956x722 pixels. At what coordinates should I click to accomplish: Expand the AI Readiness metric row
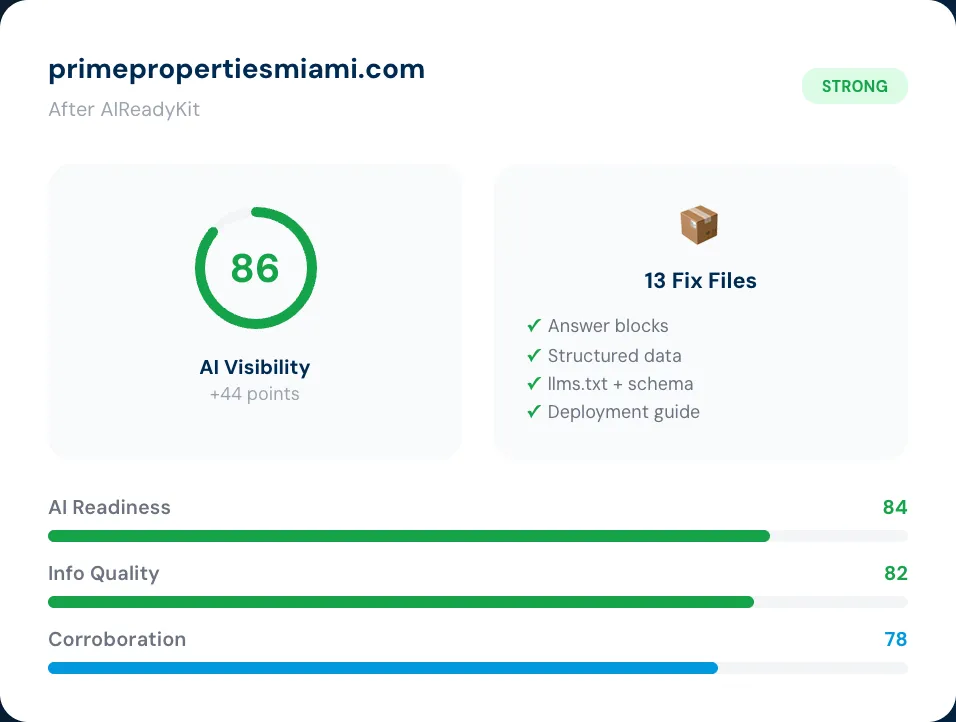[478, 520]
